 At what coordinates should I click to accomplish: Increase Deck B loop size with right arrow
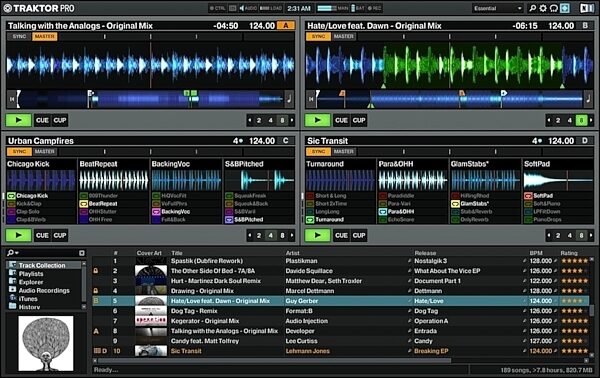click(591, 121)
